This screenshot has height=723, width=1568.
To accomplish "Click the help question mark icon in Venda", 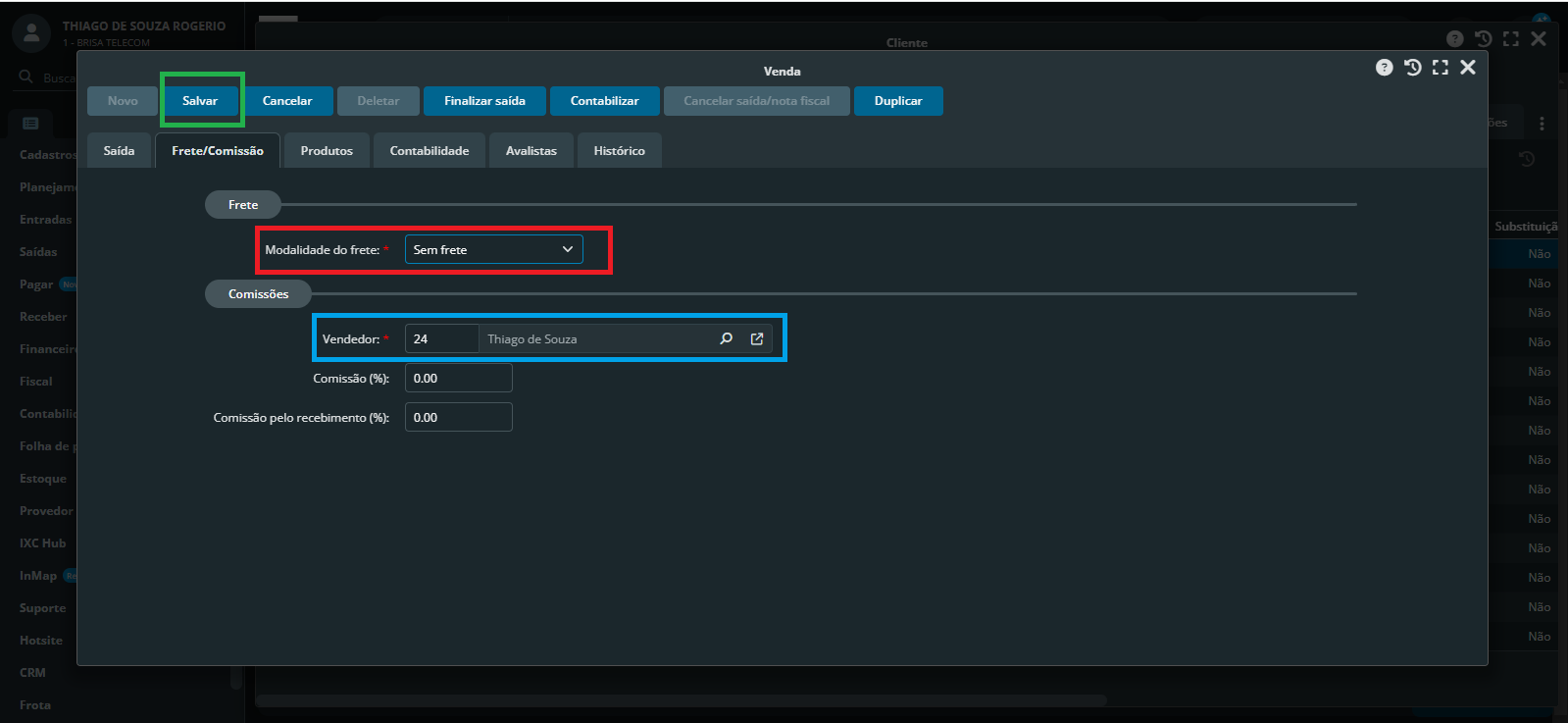I will click(x=1384, y=68).
